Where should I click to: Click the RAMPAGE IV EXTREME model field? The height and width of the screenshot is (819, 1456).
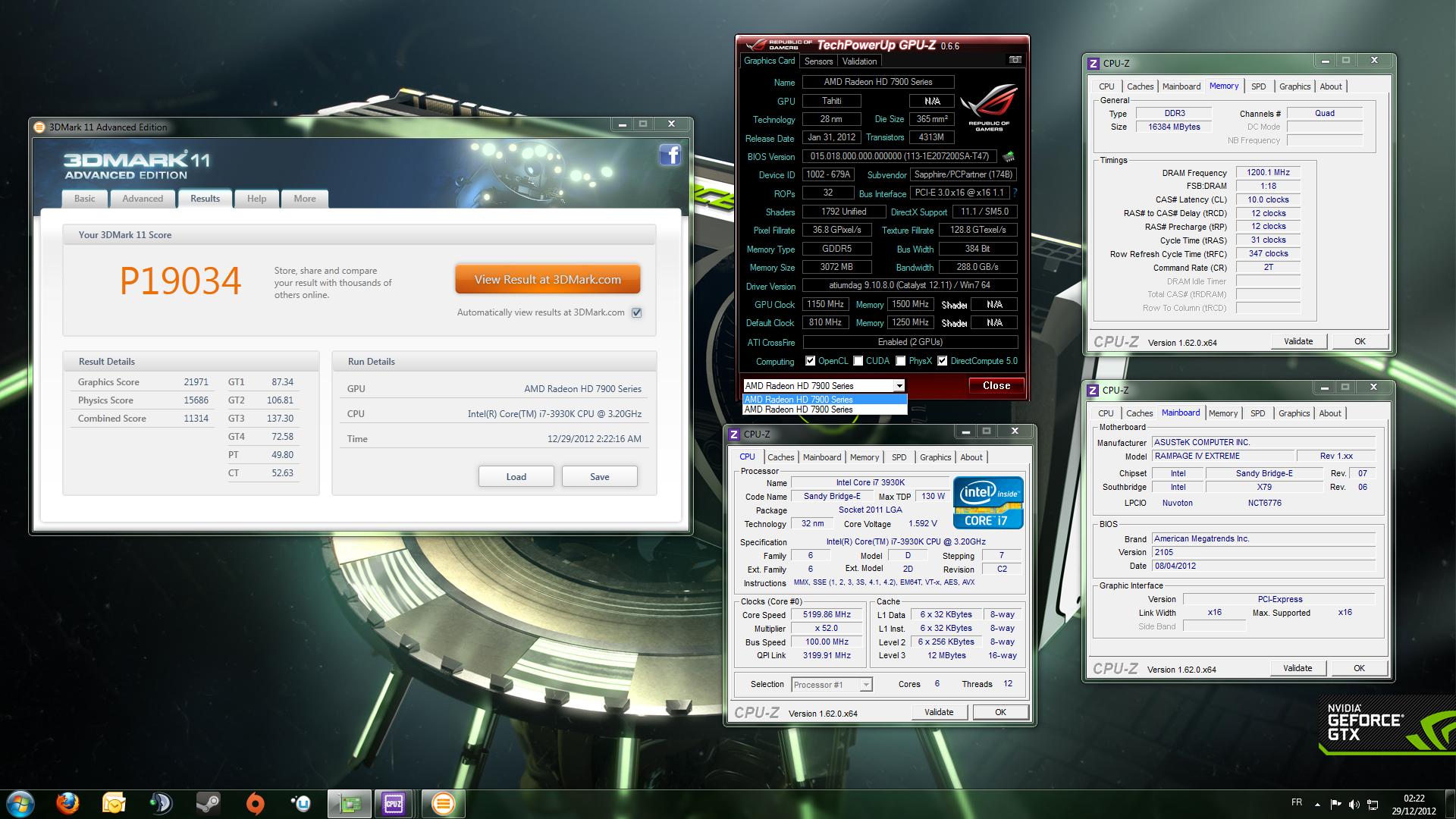pyautogui.click(x=1222, y=457)
